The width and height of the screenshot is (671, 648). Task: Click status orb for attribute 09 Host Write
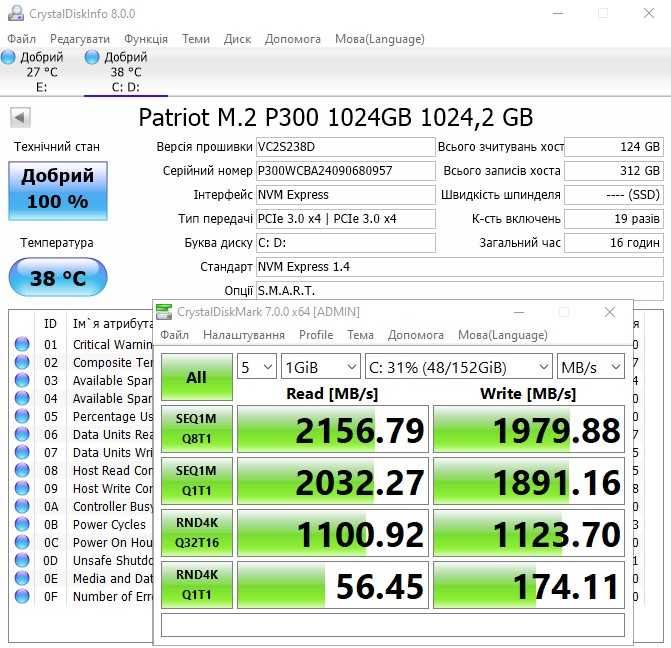[22, 488]
